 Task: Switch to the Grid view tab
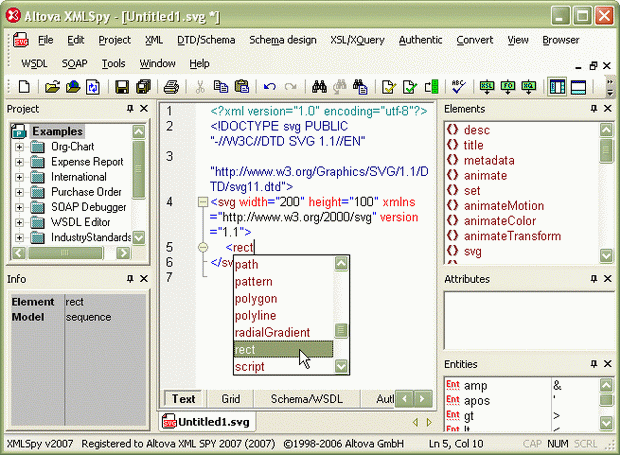click(x=230, y=399)
